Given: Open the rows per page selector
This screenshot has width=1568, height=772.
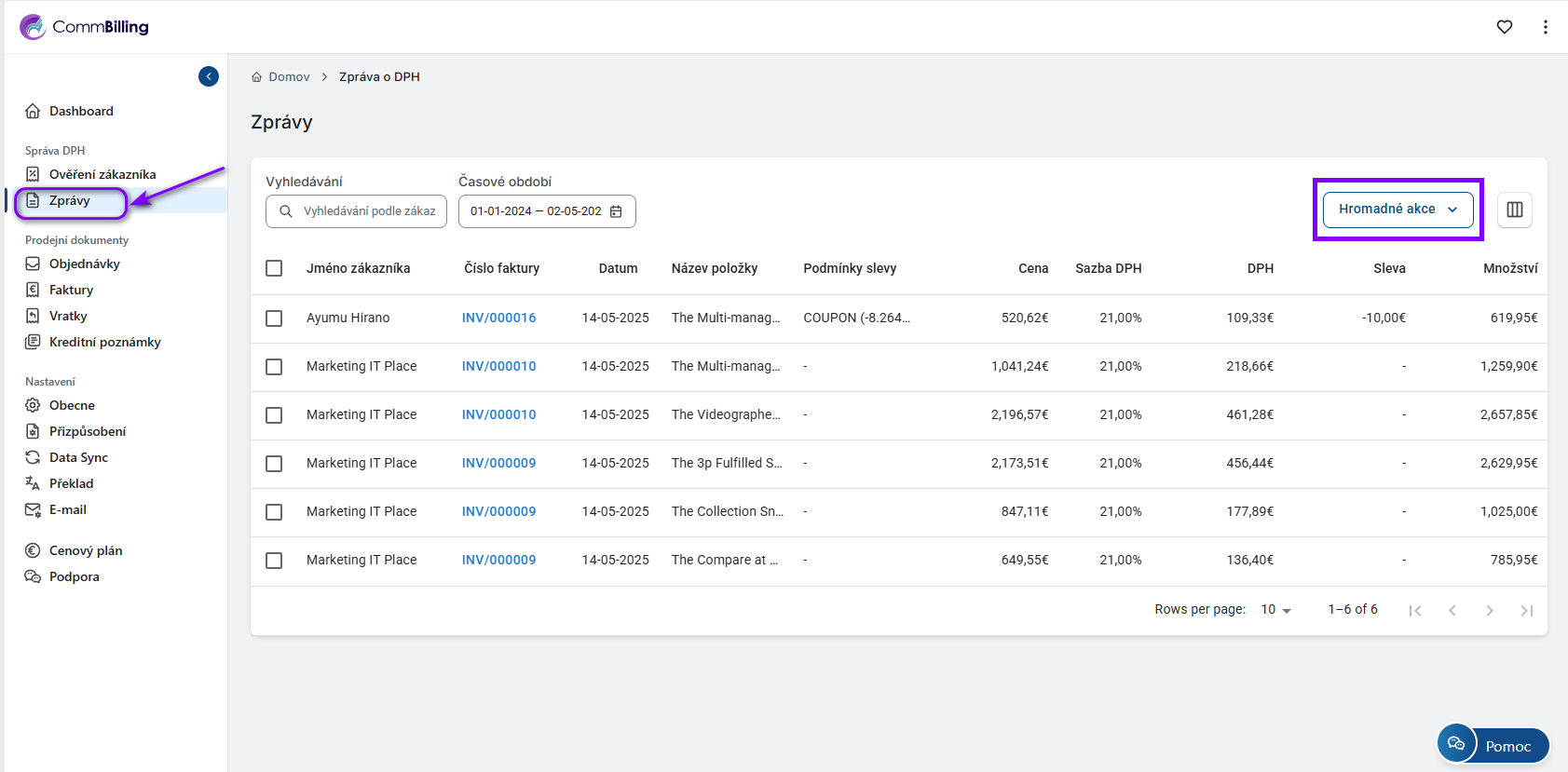Looking at the screenshot, I should (1275, 610).
